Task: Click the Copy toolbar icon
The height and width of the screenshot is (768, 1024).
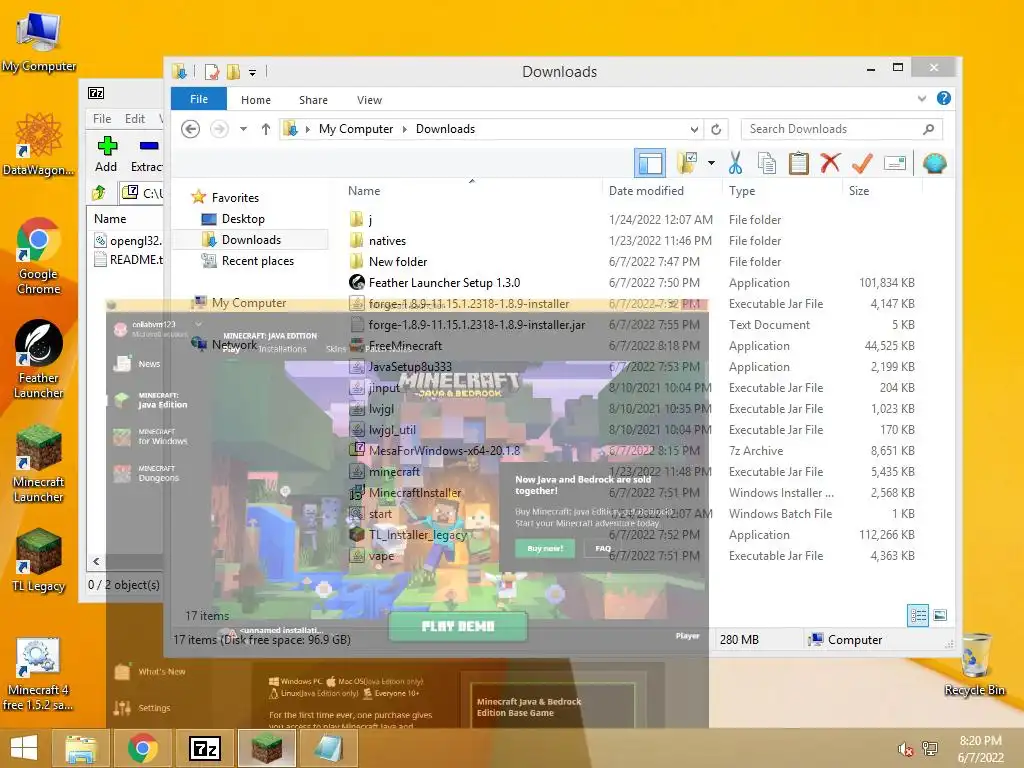Action: 767,163
